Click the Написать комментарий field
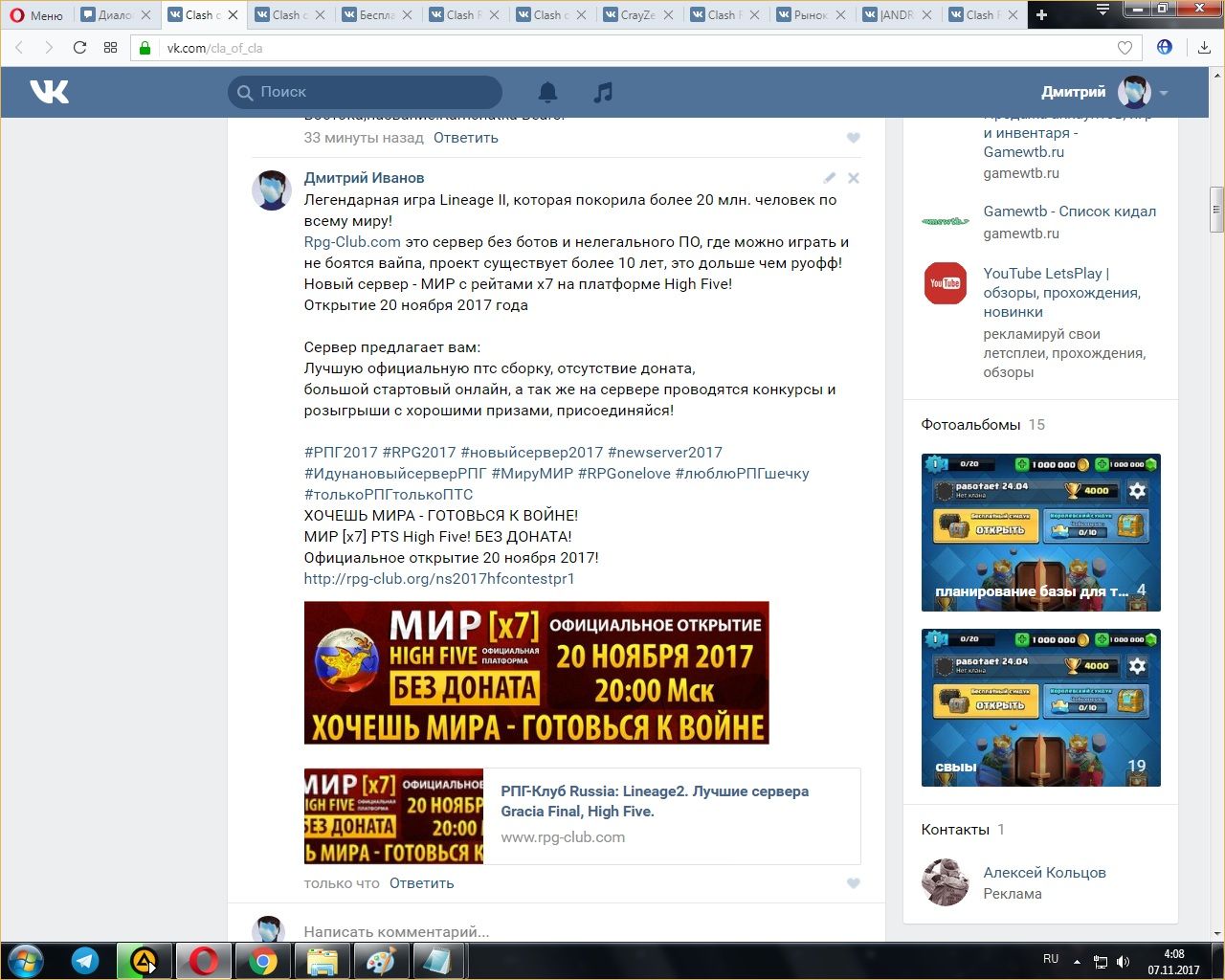Image resolution: width=1225 pixels, height=980 pixels. tap(580, 931)
